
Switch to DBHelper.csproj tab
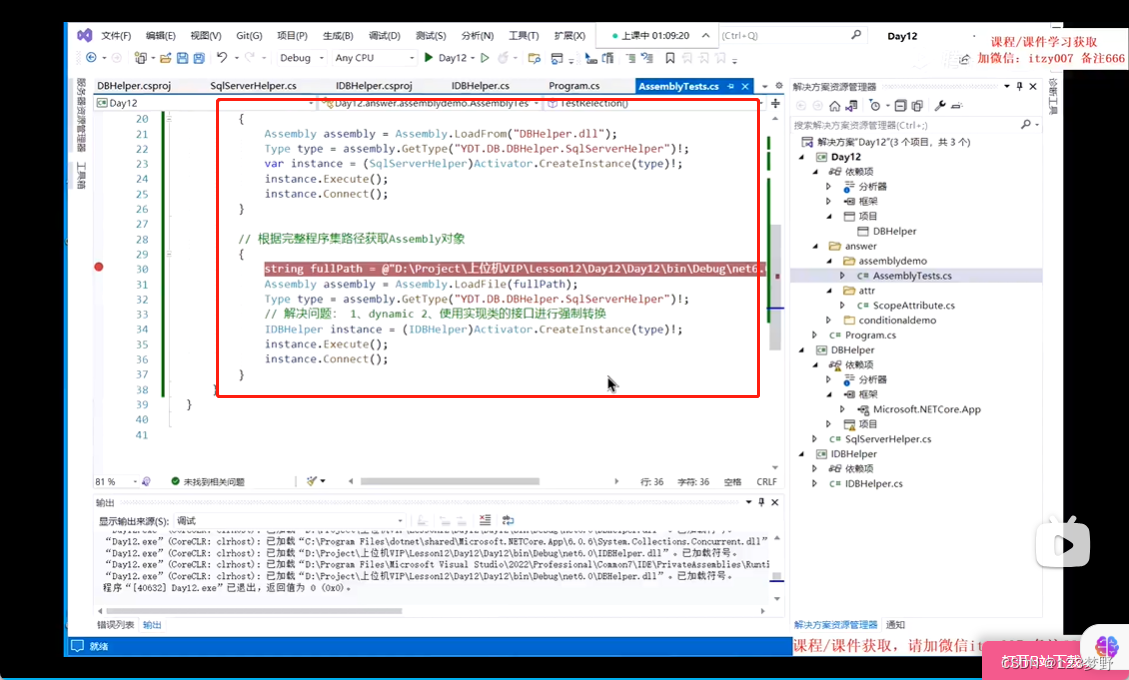click(x=134, y=86)
